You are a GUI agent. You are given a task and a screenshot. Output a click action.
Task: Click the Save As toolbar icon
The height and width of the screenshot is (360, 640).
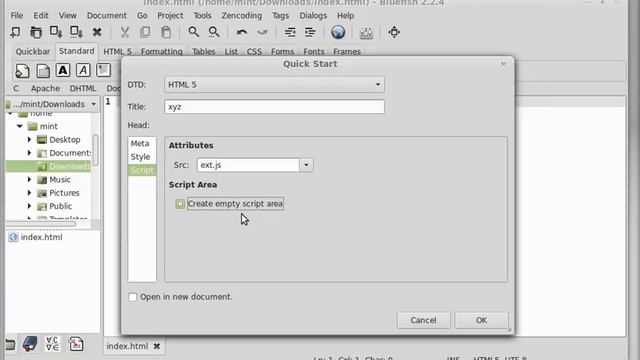click(x=76, y=32)
